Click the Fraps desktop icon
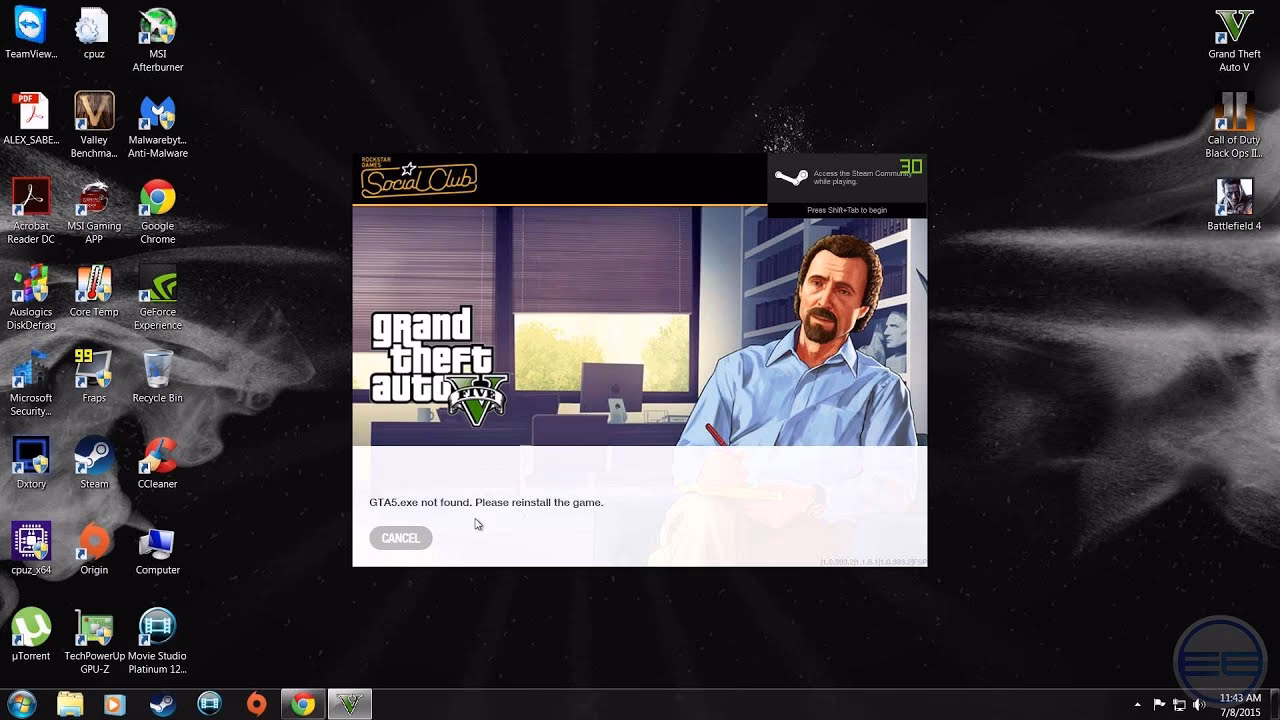Image resolution: width=1280 pixels, height=720 pixels. pos(94,378)
